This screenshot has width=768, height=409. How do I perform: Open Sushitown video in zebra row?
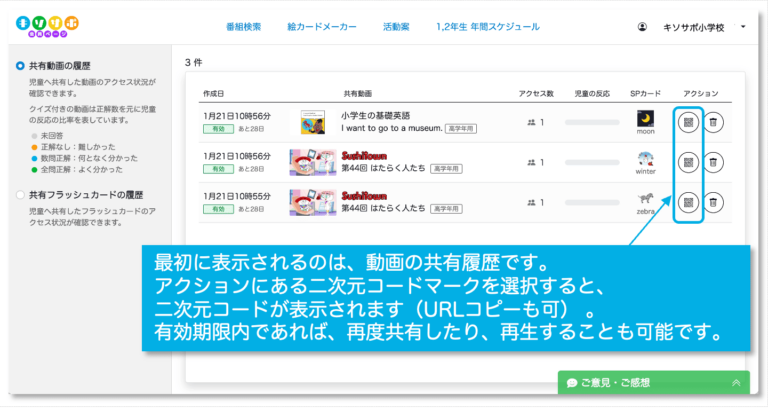click(x=364, y=196)
